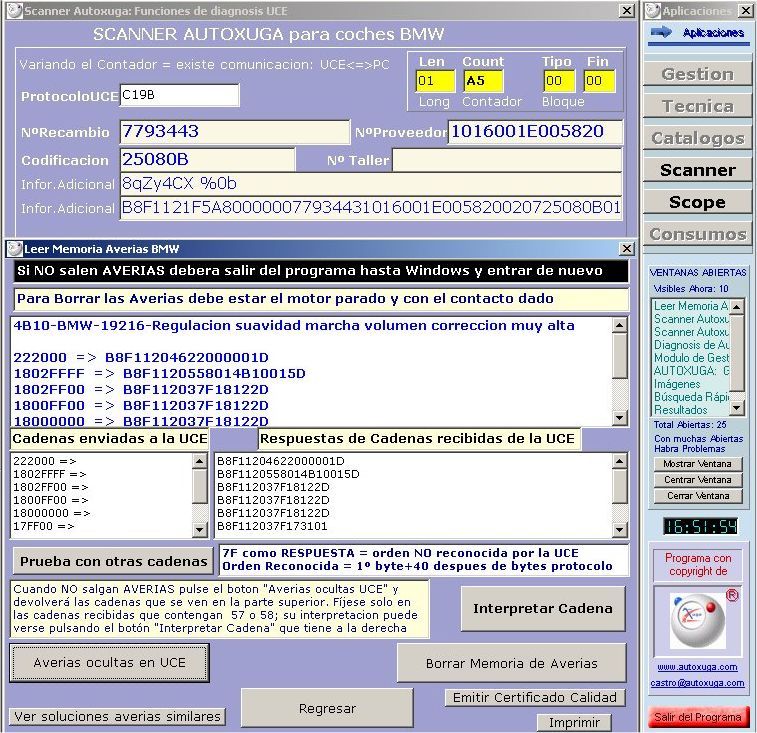Click the up arrow of averias list scrollbar
757x733 pixels.
[x=620, y=325]
